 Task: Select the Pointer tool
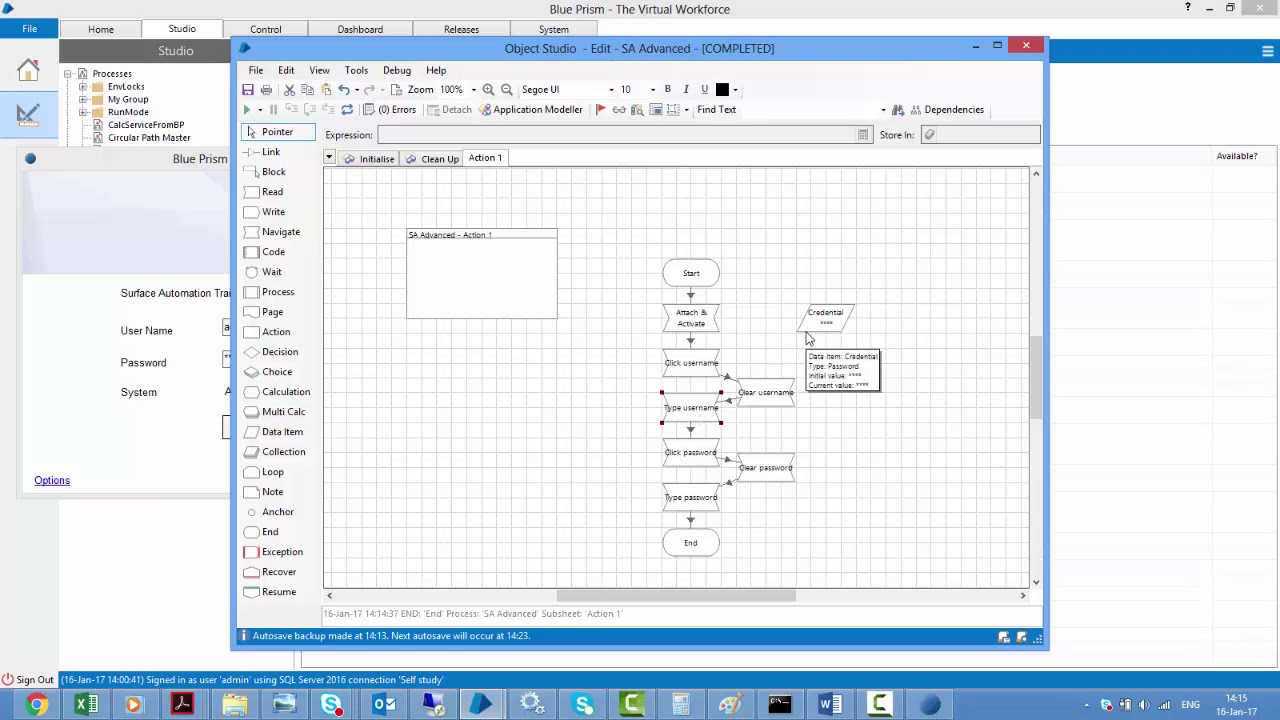coord(278,132)
